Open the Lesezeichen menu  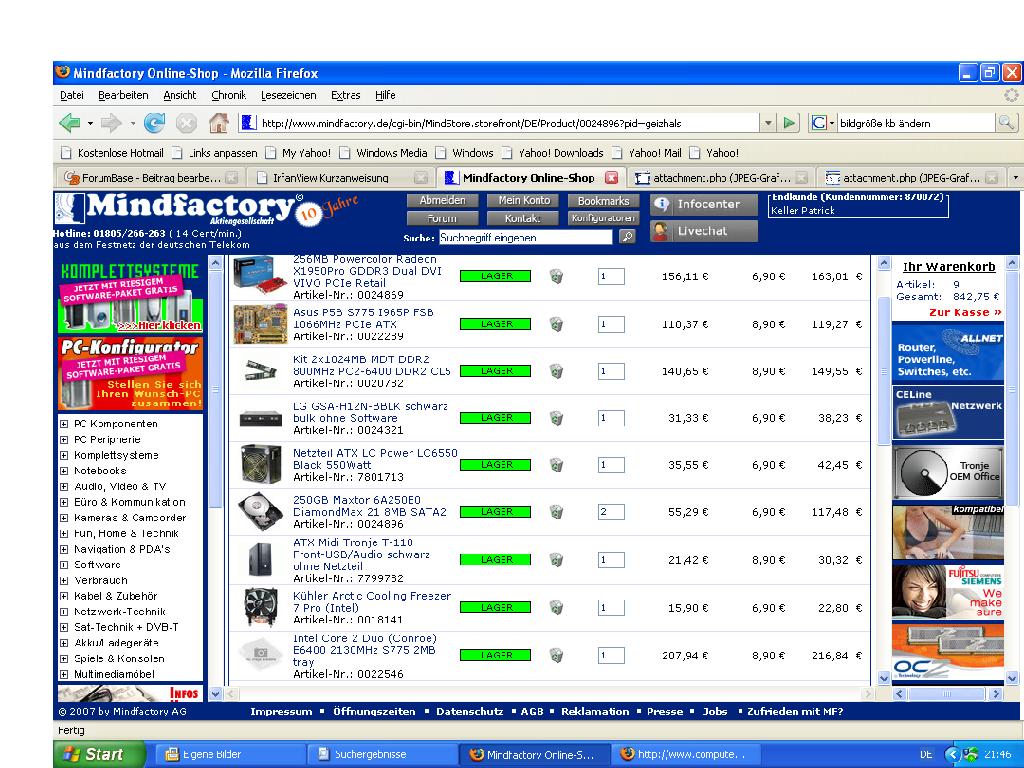[289, 95]
